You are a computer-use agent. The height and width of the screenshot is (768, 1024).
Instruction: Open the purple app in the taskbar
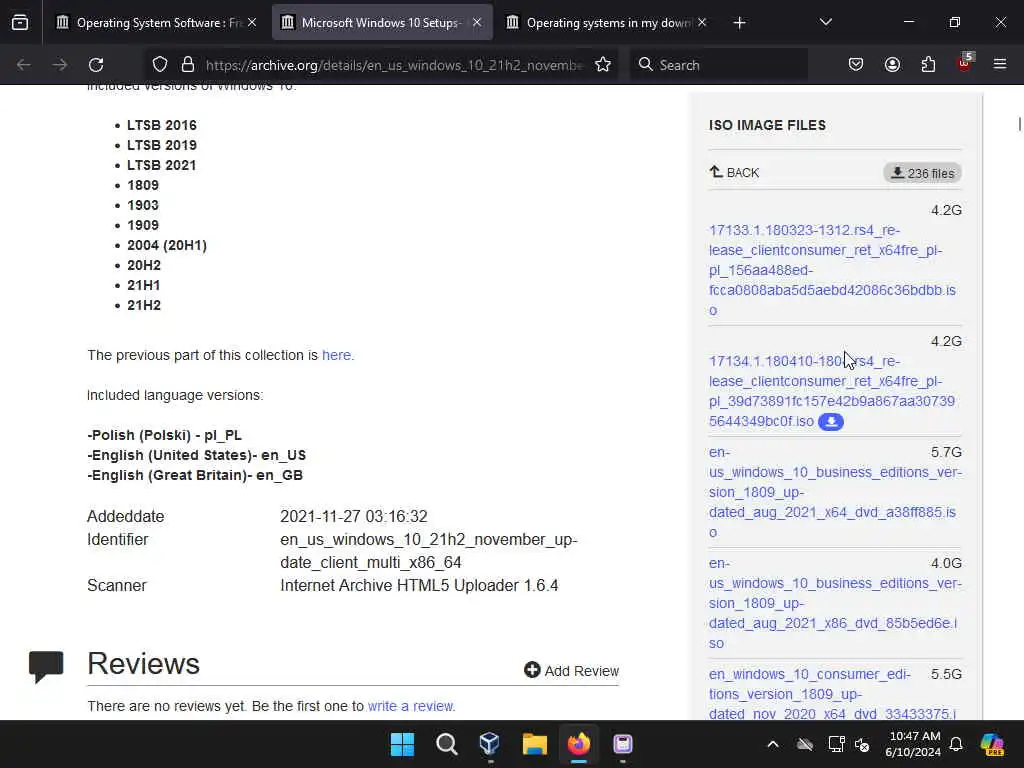(x=623, y=744)
